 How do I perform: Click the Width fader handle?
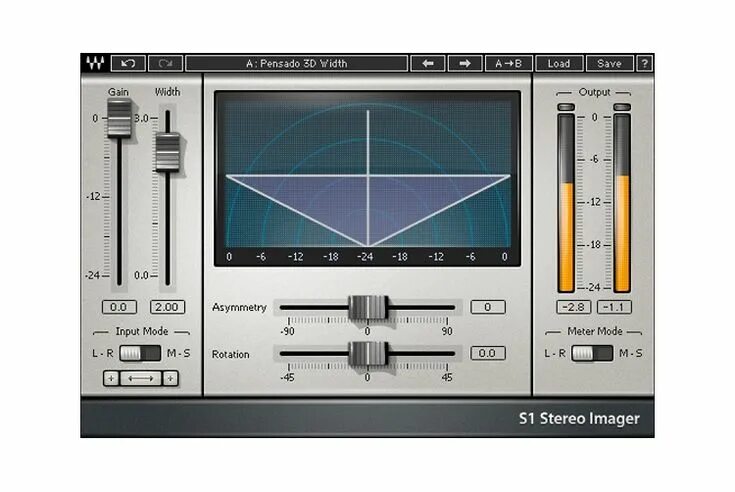pyautogui.click(x=167, y=152)
